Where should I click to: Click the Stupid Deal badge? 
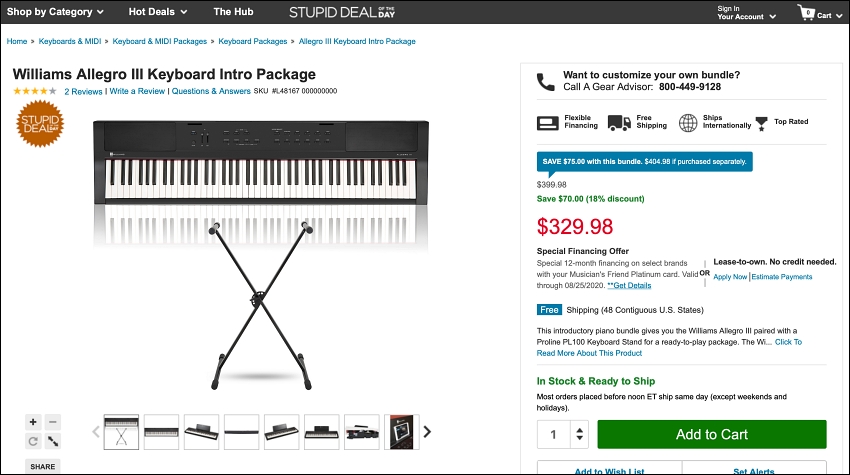pyautogui.click(x=40, y=124)
